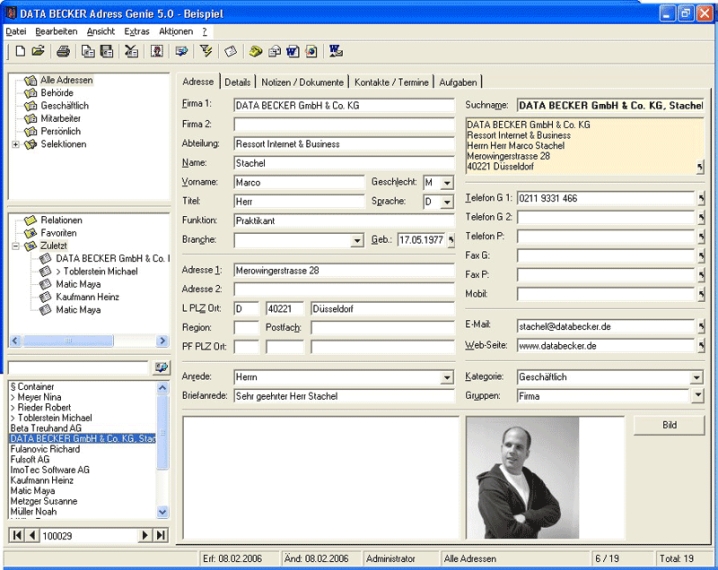This screenshot has height=570, width=718.
Task: Click the Telefon G 1 input field
Action: coord(604,198)
